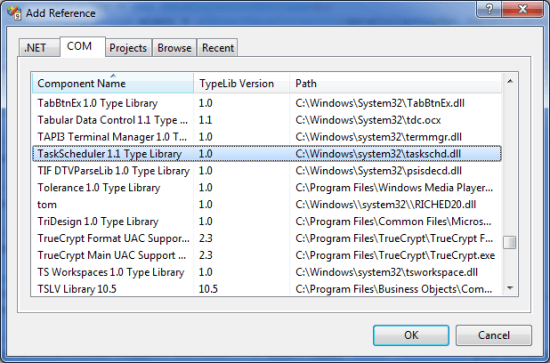This screenshot has height=363, width=550.
Task: Click version 10.5 for TSLV Library
Action: 208,289
